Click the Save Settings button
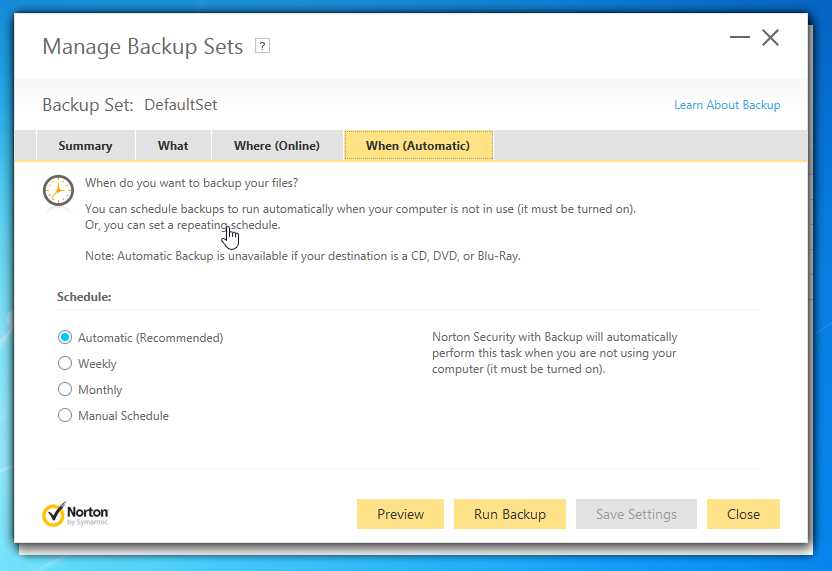Screen dimensions: 832x571 pyautogui.click(x=636, y=514)
